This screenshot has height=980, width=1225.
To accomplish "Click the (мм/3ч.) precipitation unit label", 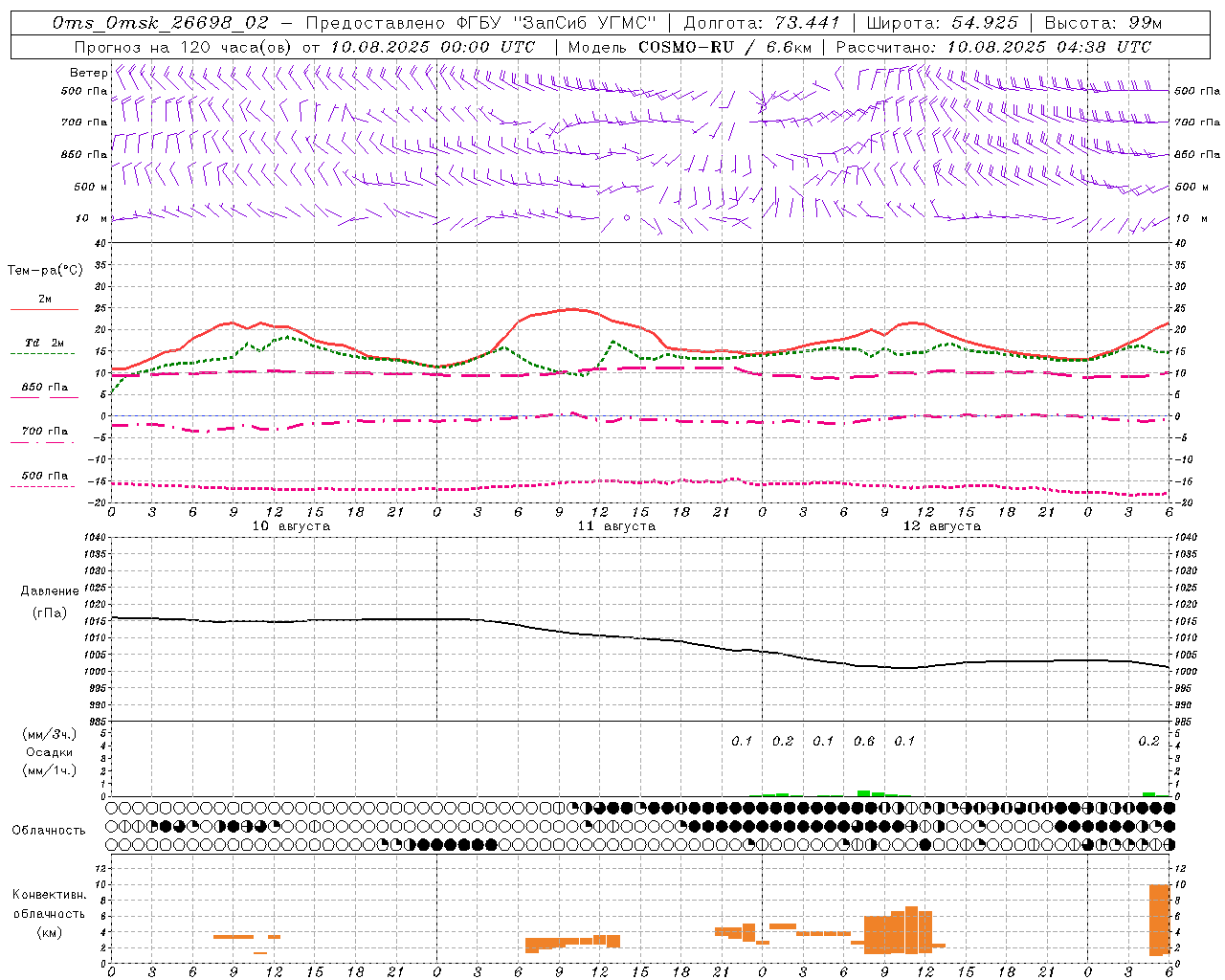I will [50, 734].
